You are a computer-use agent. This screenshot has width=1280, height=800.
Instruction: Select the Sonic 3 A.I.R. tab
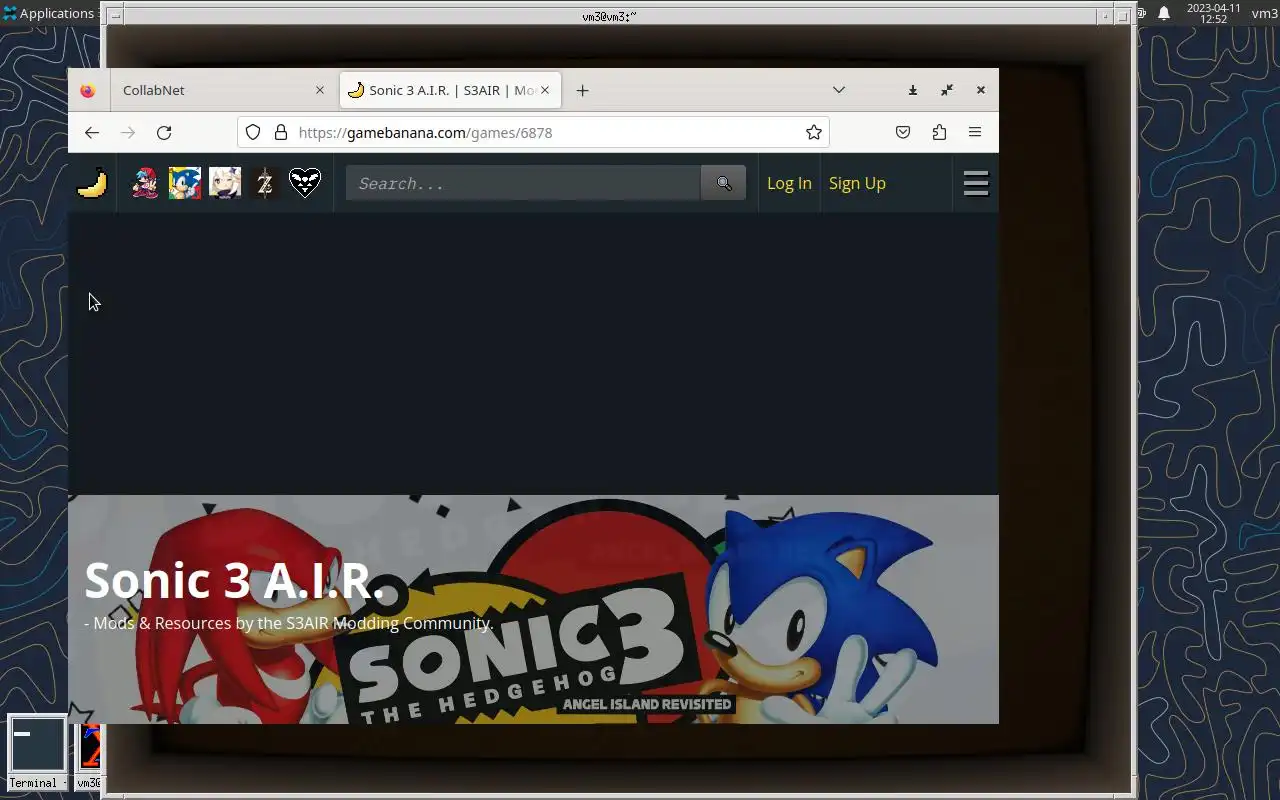[x=450, y=90]
